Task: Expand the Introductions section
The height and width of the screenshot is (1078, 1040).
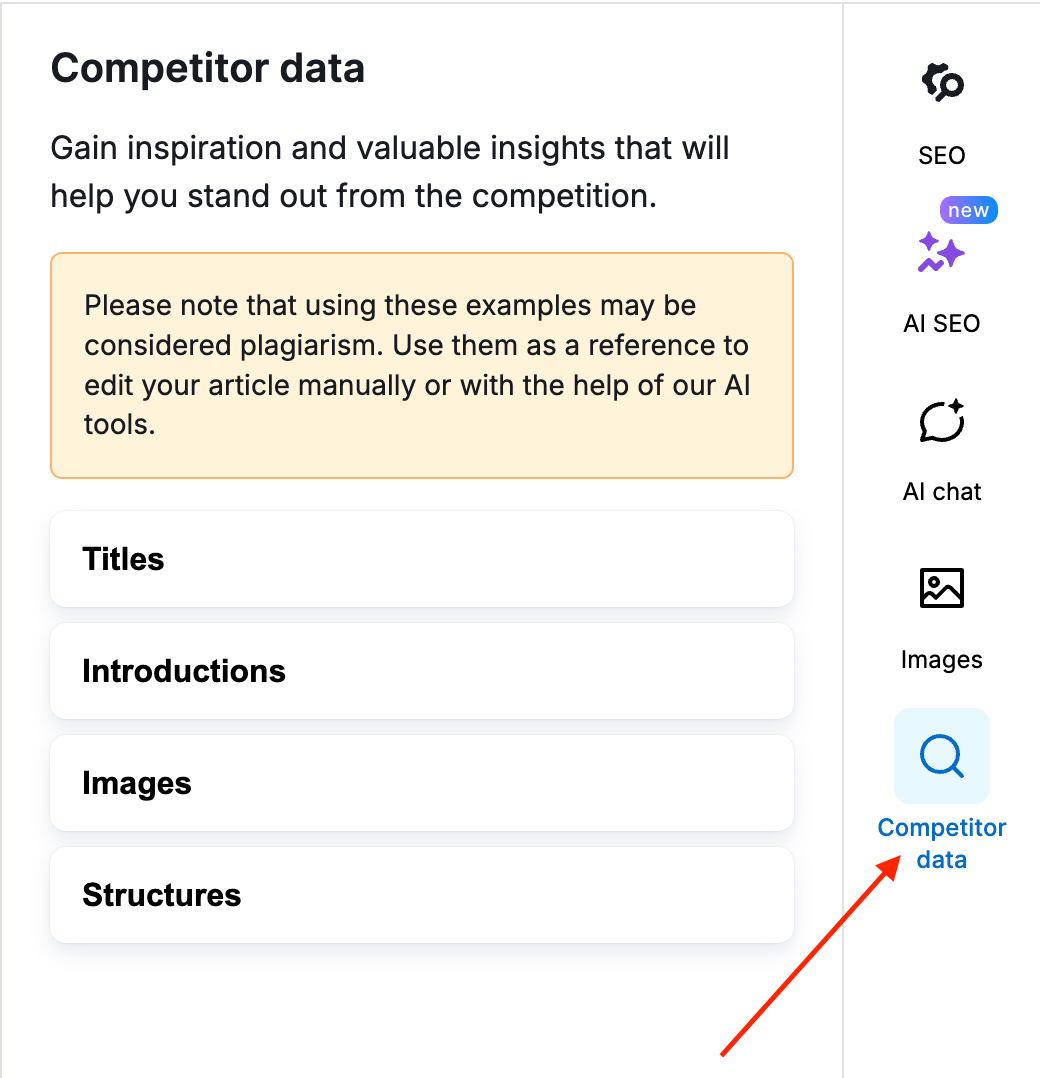Action: pyautogui.click(x=421, y=671)
